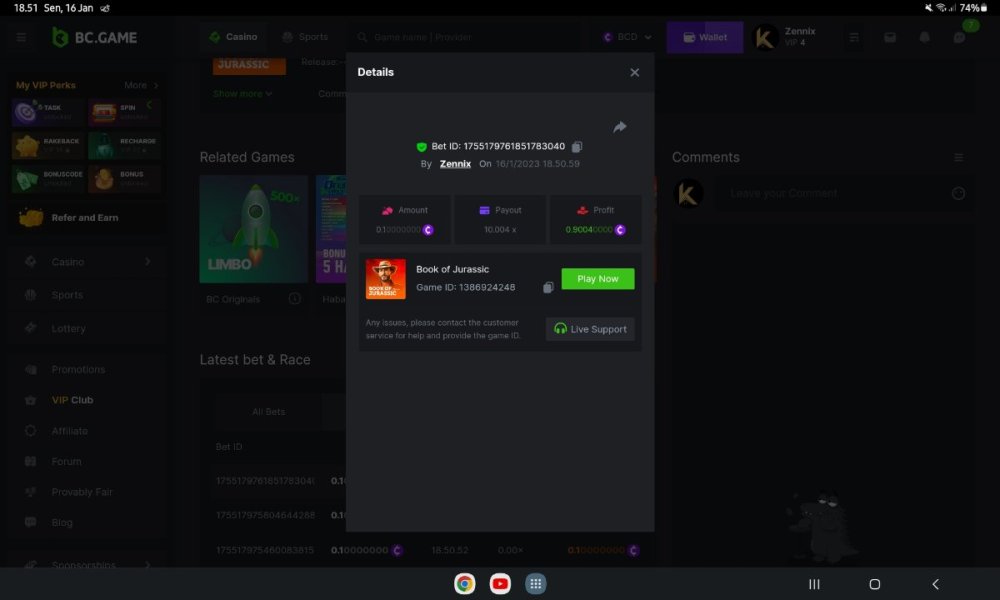Click the Zennix VIP 4 avatar
The height and width of the screenshot is (600, 1000).
coord(764,36)
